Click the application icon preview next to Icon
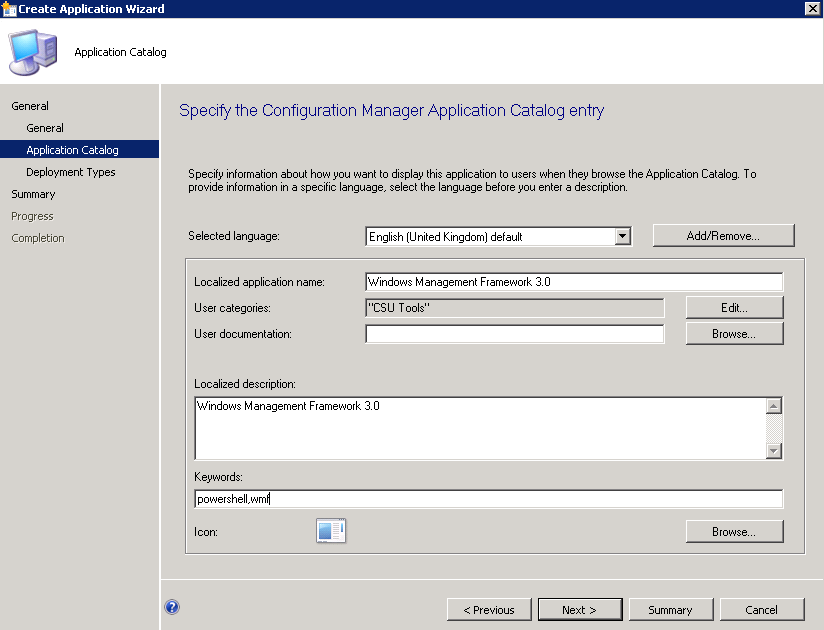This screenshot has width=824, height=630. click(331, 531)
